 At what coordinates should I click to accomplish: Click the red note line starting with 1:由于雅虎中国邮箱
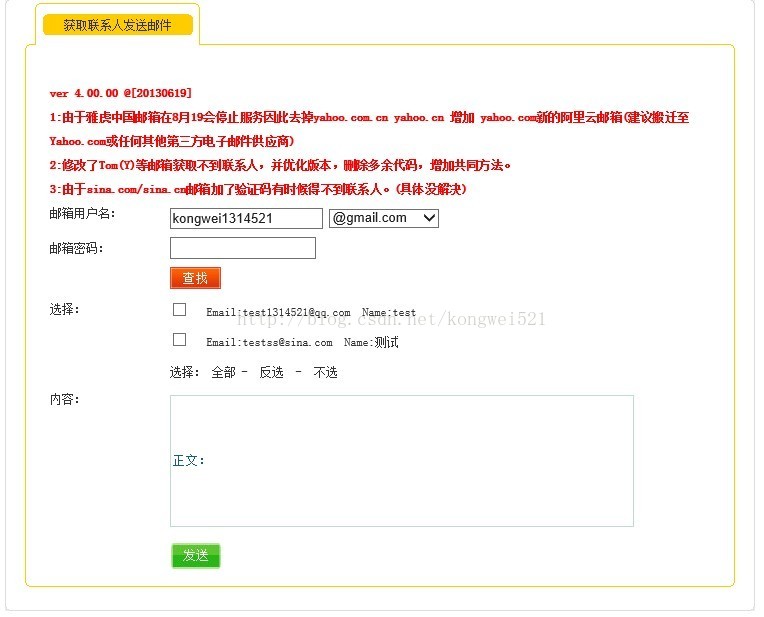pyautogui.click(x=369, y=129)
